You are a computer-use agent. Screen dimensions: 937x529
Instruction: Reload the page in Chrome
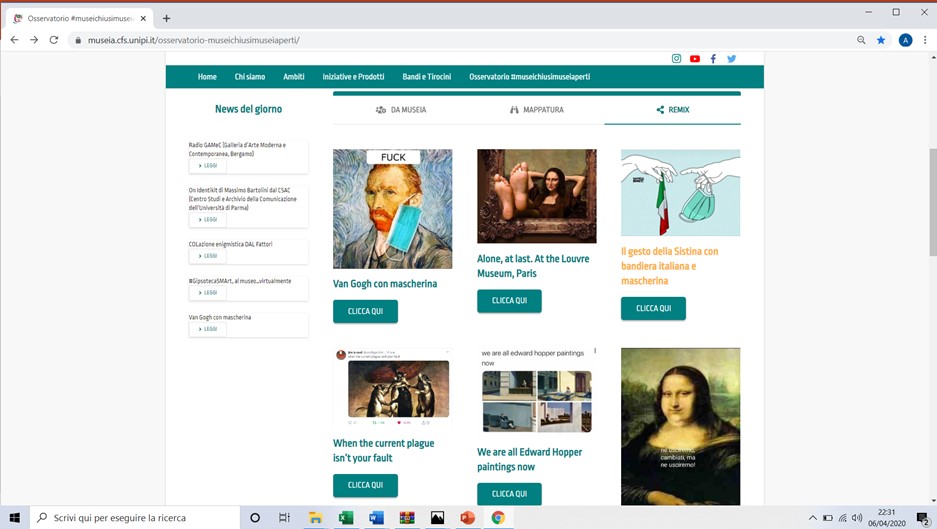tap(54, 40)
